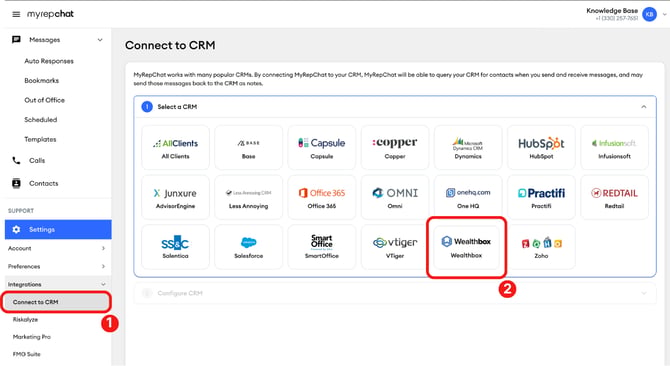Viewport: 670px width, 366px height.
Task: Click the Calls phone icon
Action: click(x=16, y=161)
